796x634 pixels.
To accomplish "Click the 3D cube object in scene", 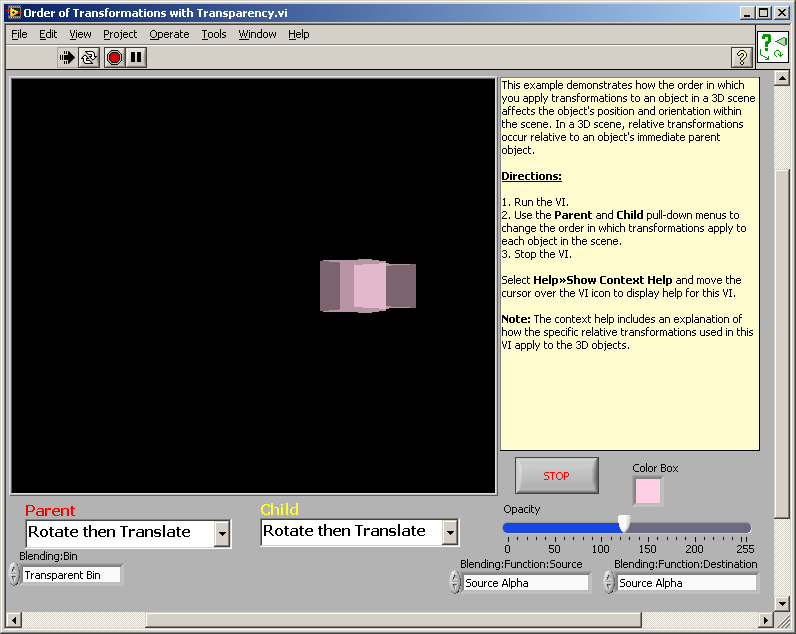I will (368, 286).
